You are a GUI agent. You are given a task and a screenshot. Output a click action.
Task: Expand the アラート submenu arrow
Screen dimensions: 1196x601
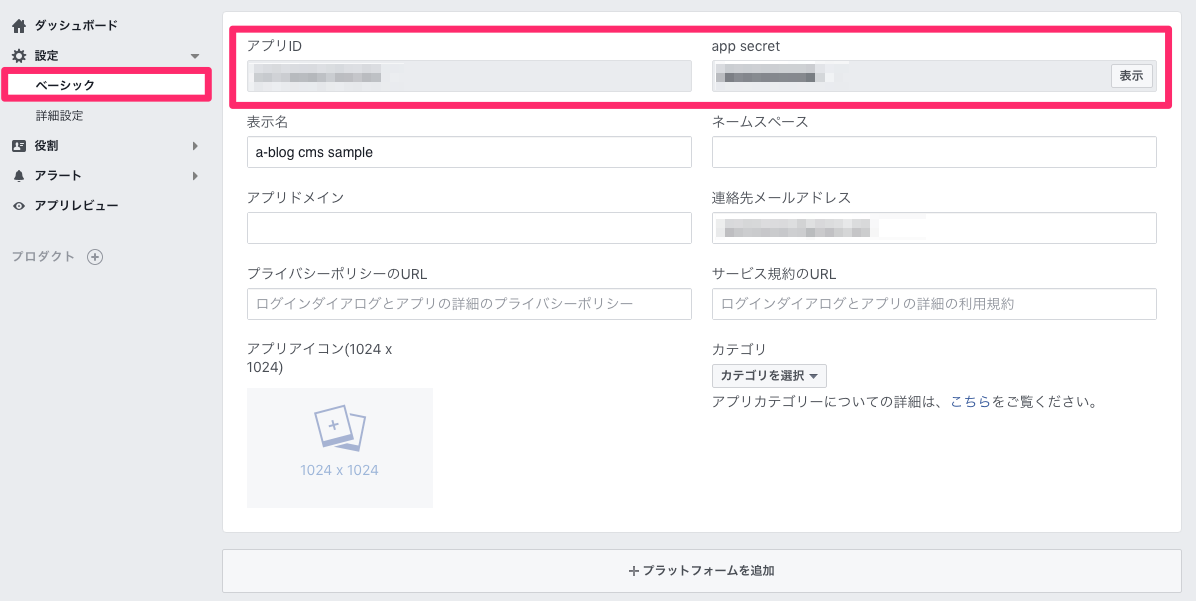195,176
